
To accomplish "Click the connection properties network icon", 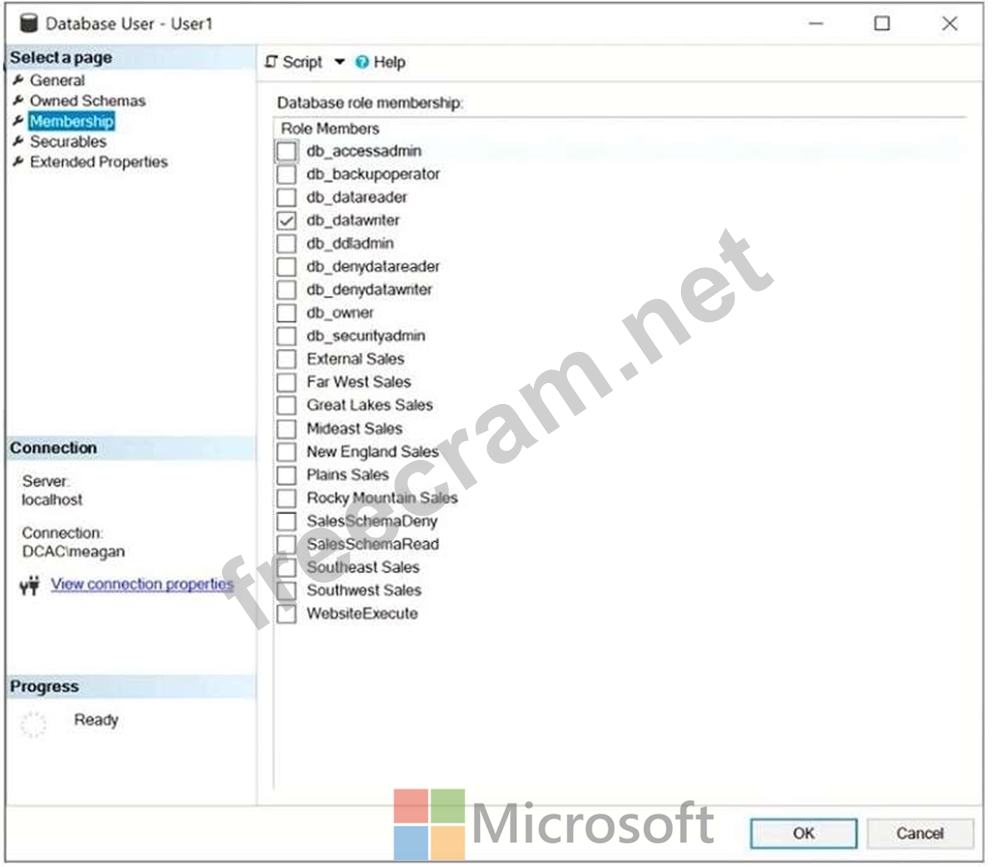I will 30,586.
